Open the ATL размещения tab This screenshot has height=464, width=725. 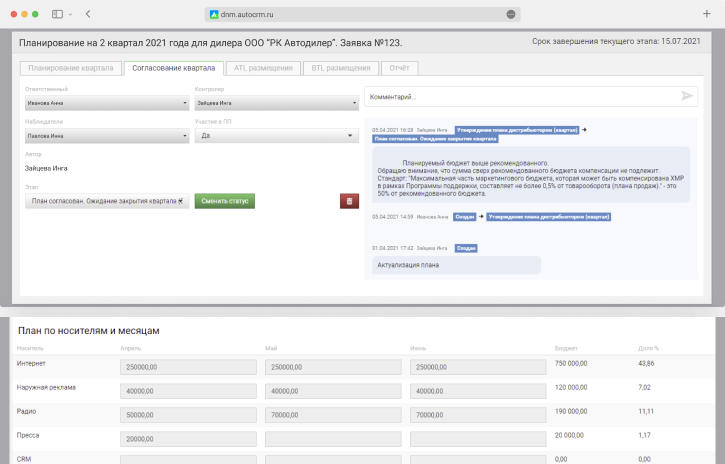click(263, 68)
